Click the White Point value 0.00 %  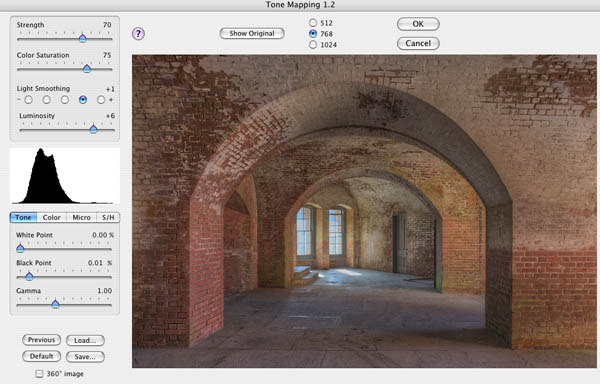coord(103,235)
